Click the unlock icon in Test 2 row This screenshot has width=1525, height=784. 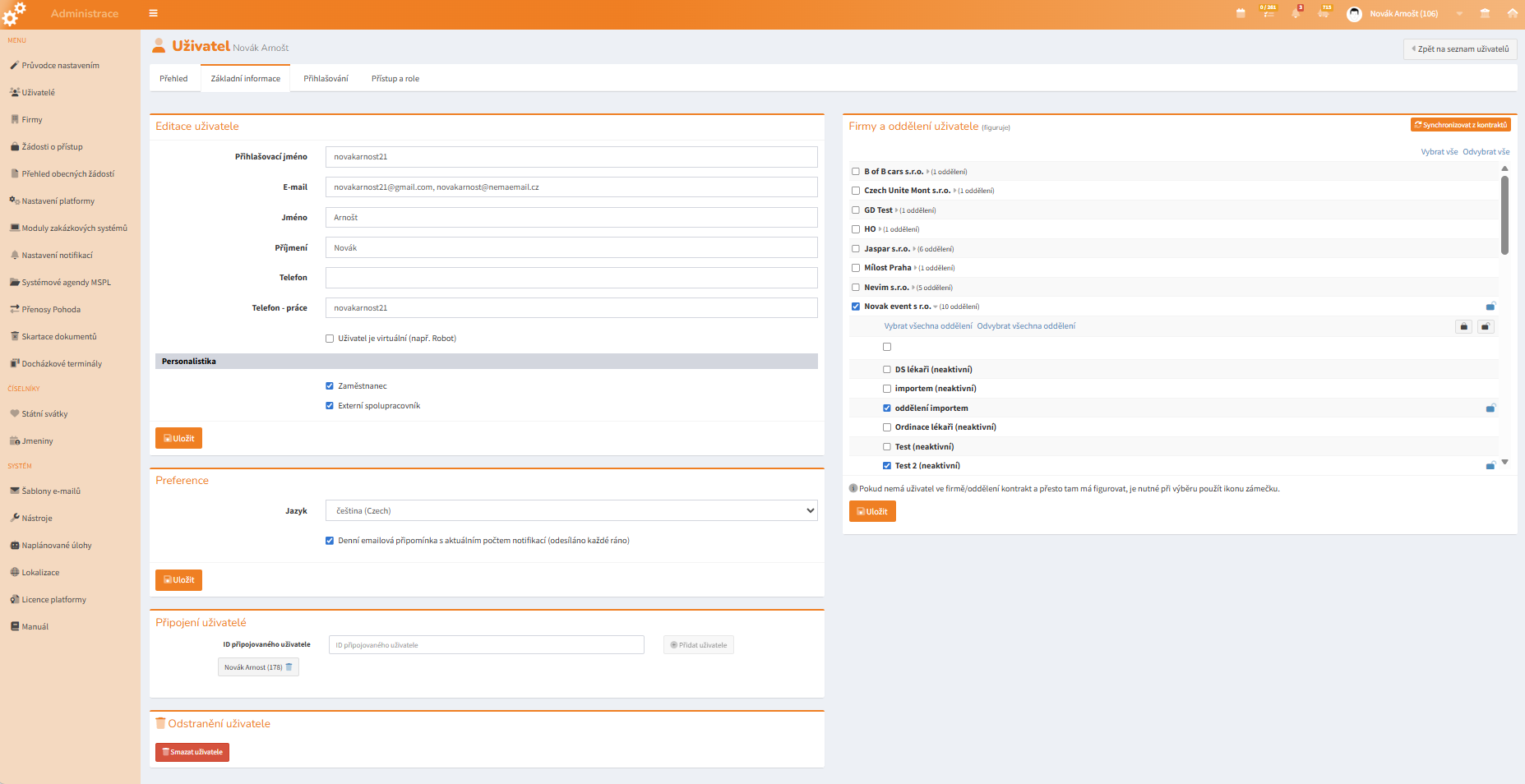point(1490,466)
